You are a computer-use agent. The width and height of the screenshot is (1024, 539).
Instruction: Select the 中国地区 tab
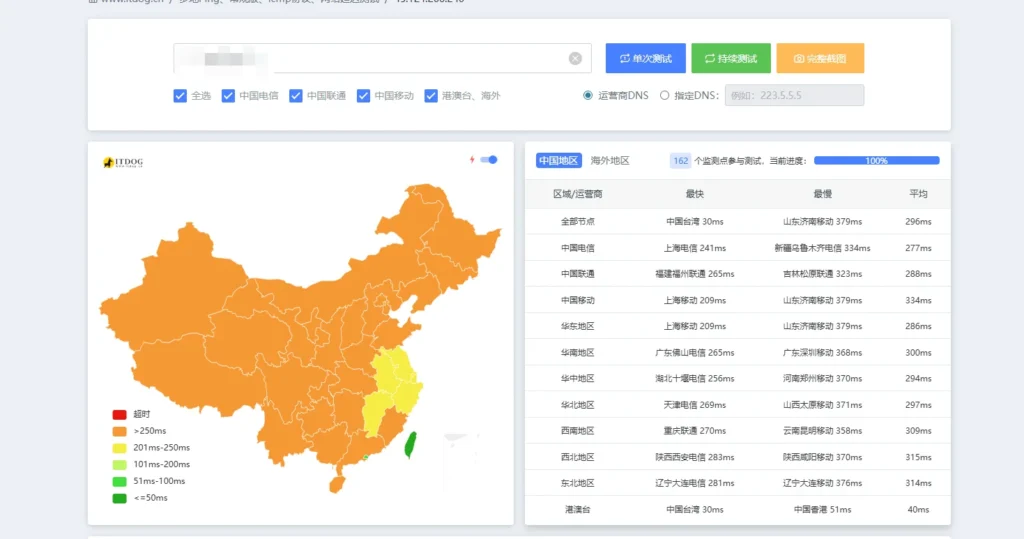tap(558, 160)
